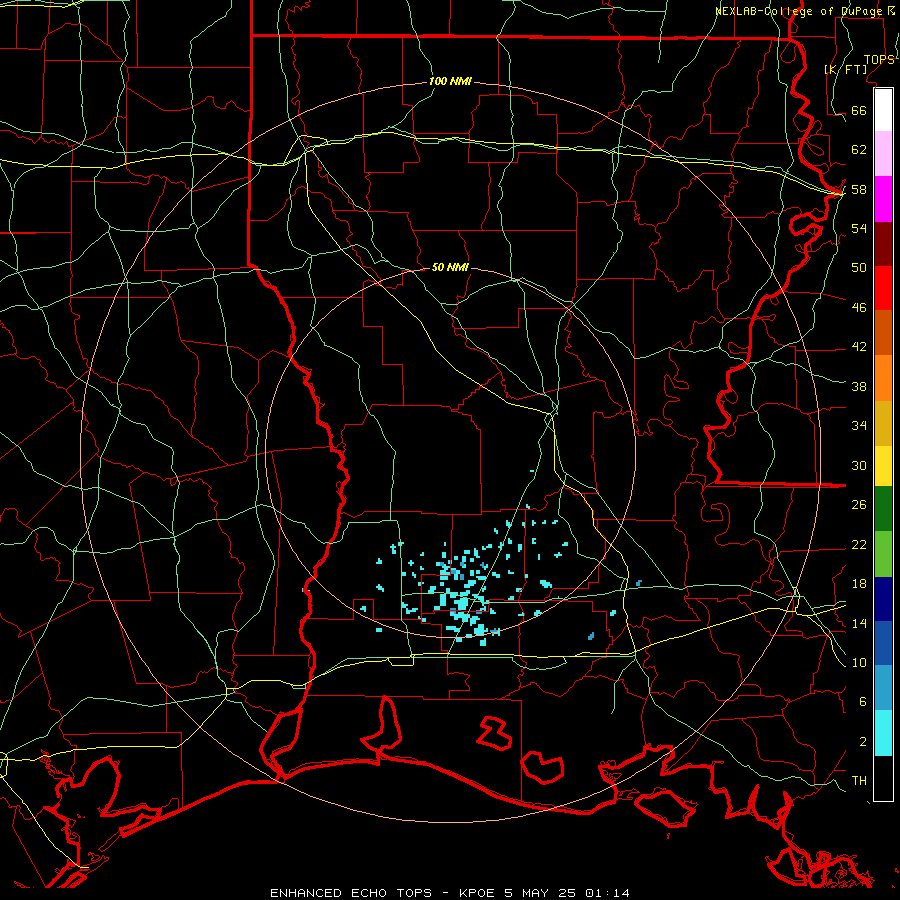Click the medium blue legend swatch
The height and width of the screenshot is (900, 900).
coord(883,643)
